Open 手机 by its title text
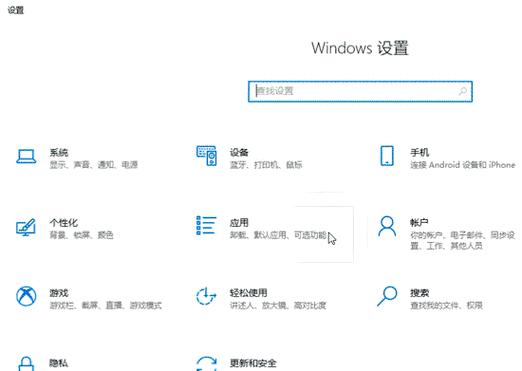Viewport: 522px width, 371px height. tap(419, 153)
